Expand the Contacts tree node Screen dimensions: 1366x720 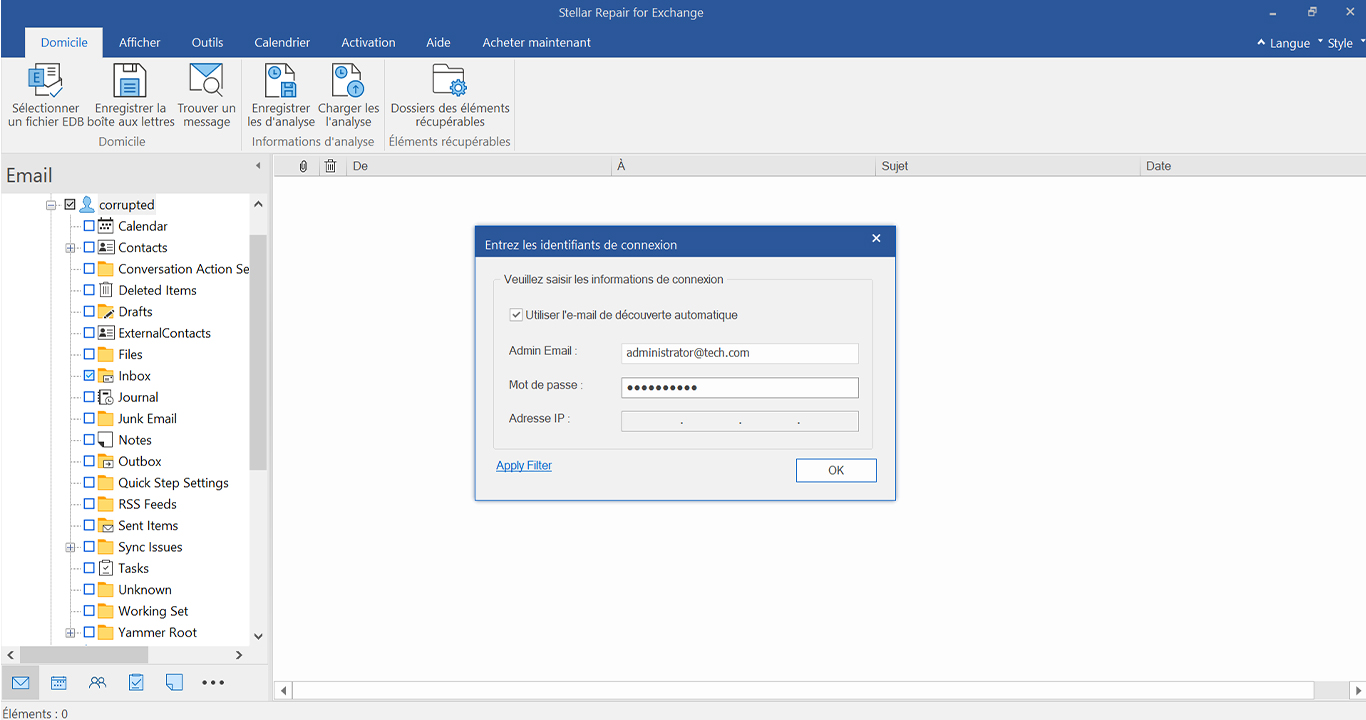coord(70,248)
